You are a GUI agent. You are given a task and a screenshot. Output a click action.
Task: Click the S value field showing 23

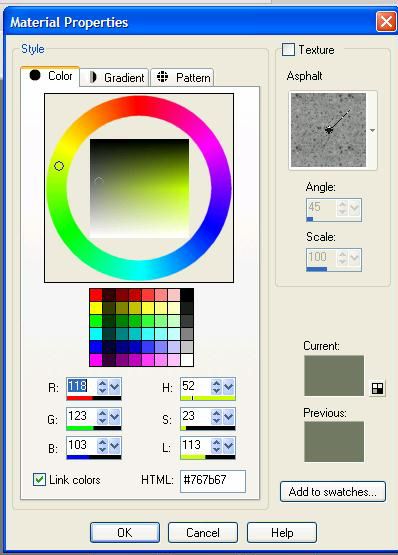coord(195,416)
